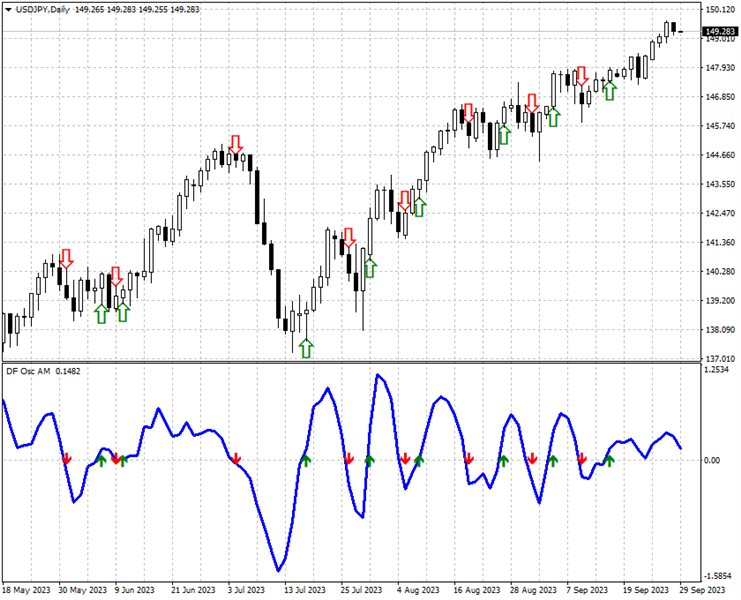The height and width of the screenshot is (600, 741).
Task: Click the 30 May 2023 date label
Action: click(83, 590)
